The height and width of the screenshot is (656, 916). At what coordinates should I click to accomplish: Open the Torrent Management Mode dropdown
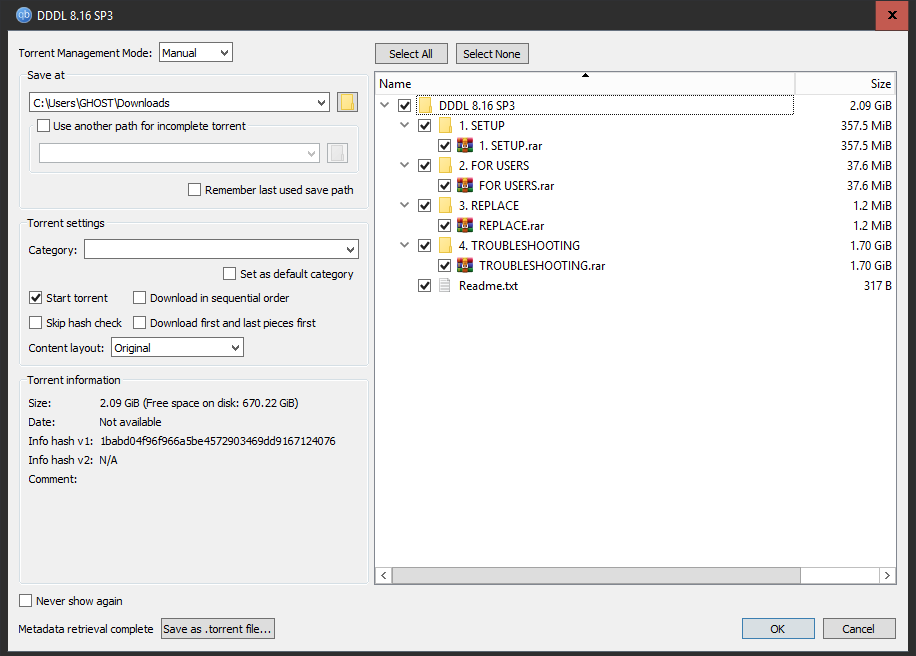point(195,53)
